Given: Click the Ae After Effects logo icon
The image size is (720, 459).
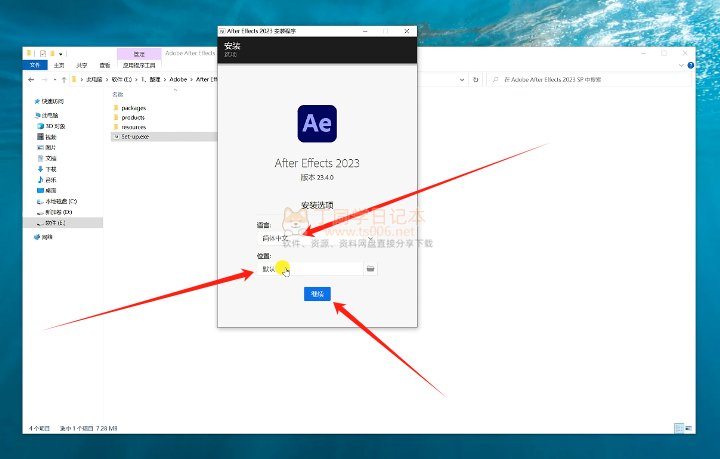Looking at the screenshot, I should coord(317,123).
